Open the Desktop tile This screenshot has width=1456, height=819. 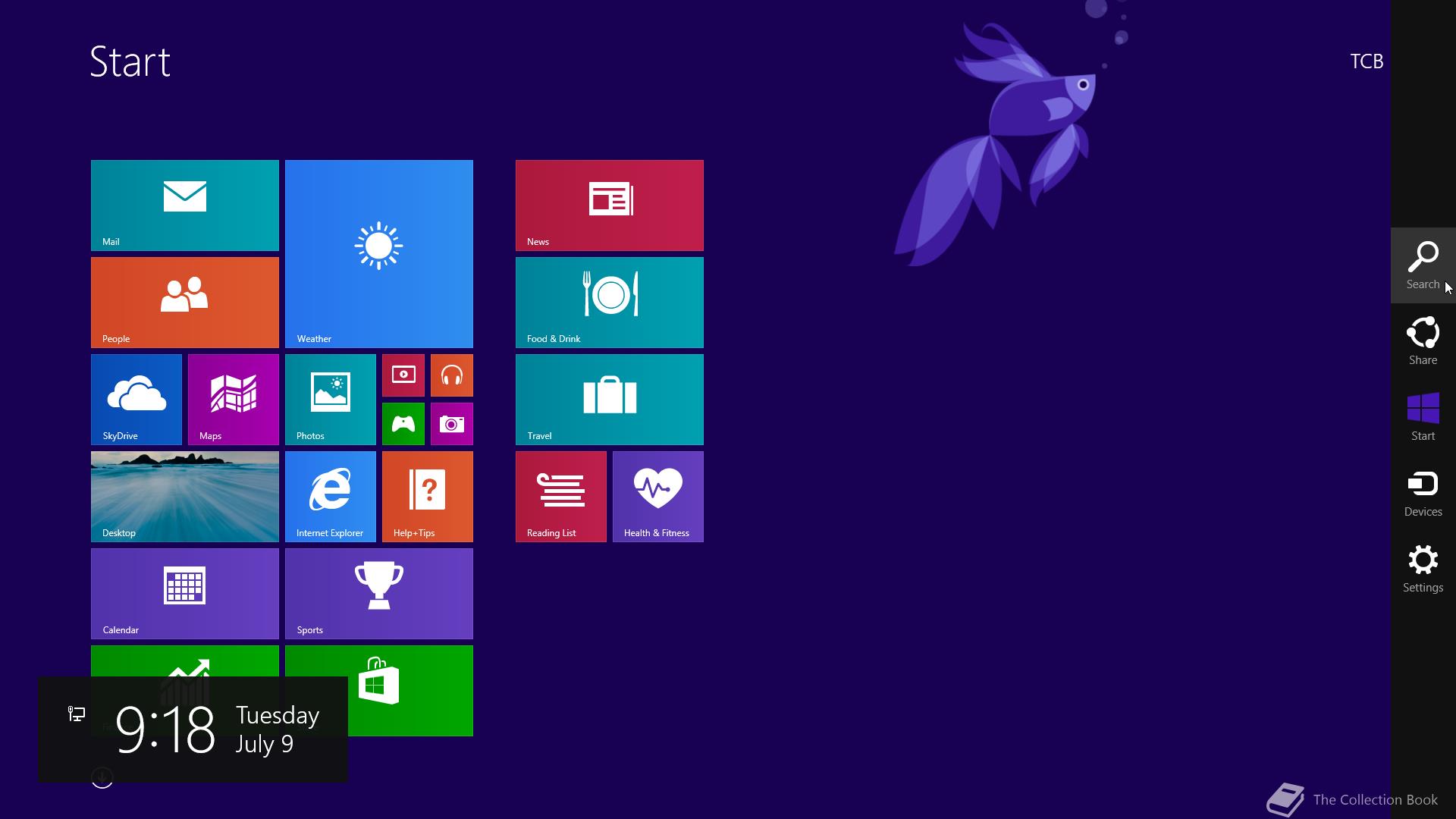coord(185,497)
